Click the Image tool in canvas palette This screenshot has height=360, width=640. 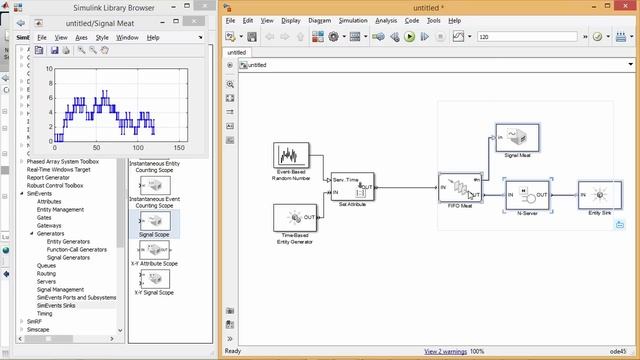pos(230,140)
